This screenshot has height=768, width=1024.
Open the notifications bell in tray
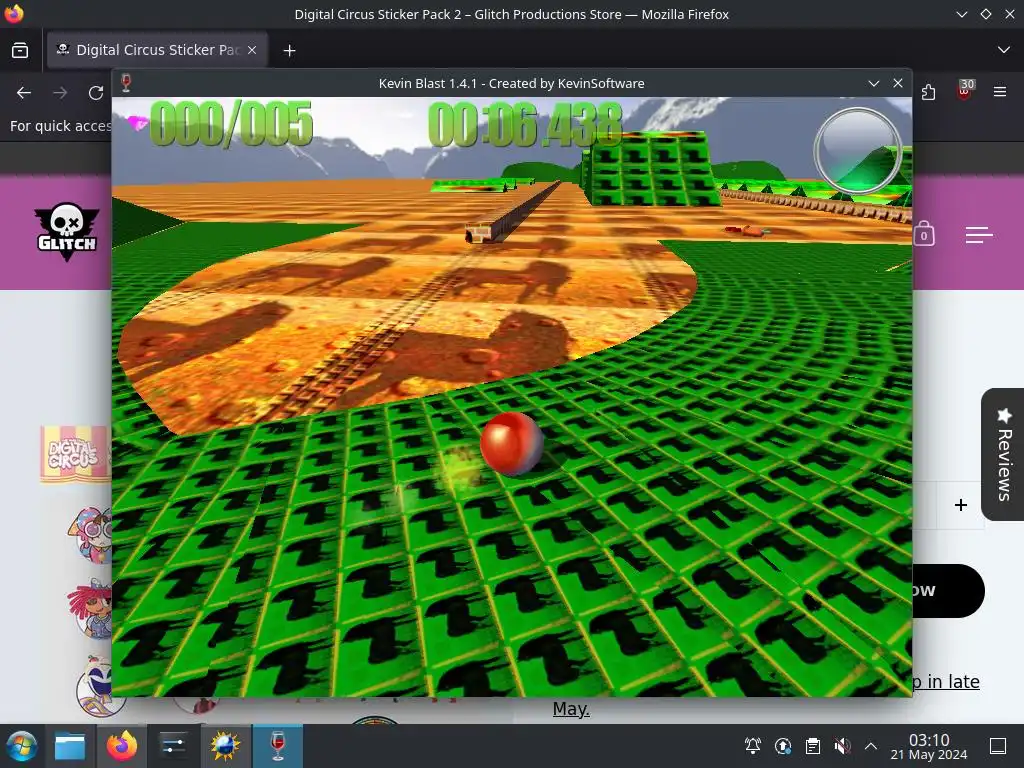click(753, 746)
